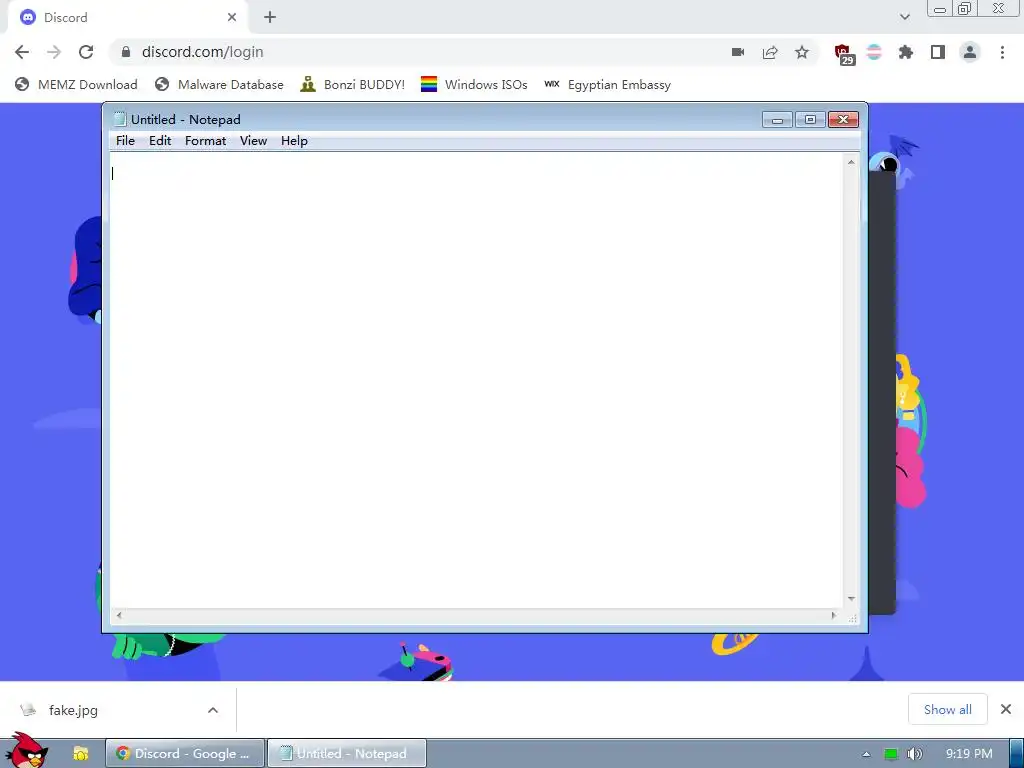This screenshot has width=1024, height=768.
Task: Maximize the Notepad window
Action: pos(810,120)
